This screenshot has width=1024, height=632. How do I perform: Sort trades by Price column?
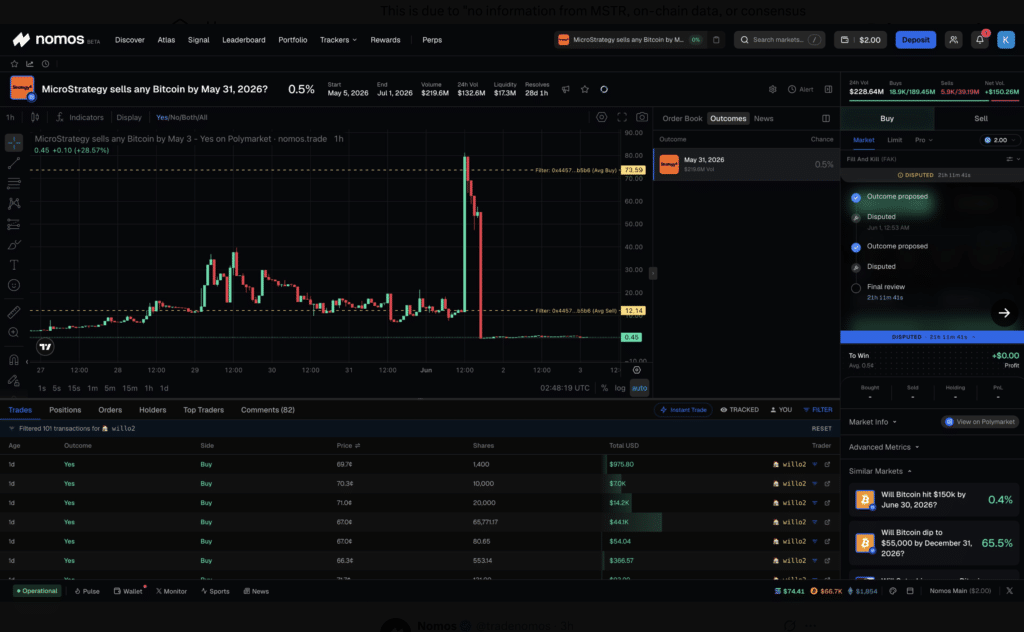pos(348,445)
